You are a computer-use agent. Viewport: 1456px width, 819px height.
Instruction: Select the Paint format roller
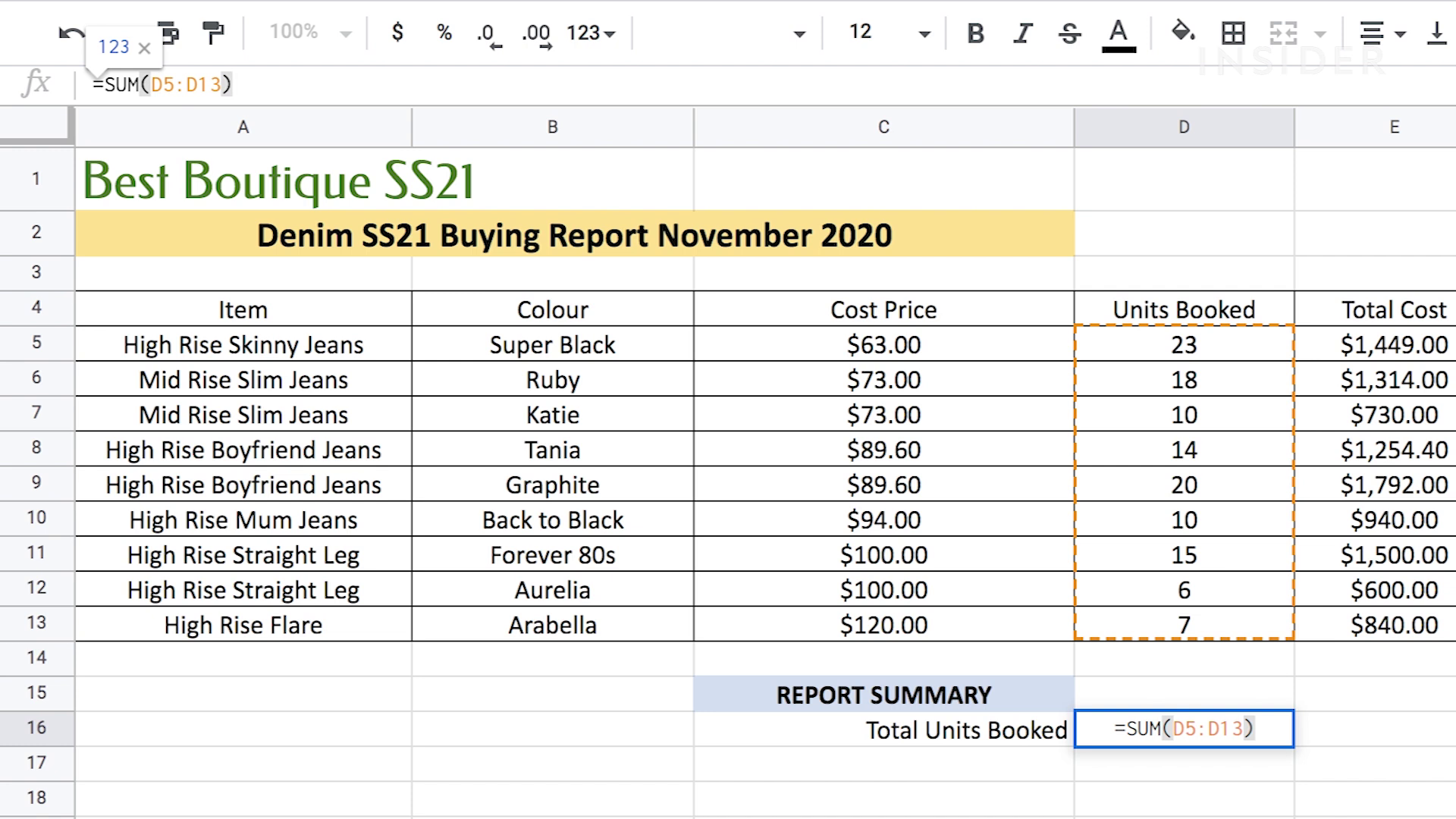coord(213,33)
